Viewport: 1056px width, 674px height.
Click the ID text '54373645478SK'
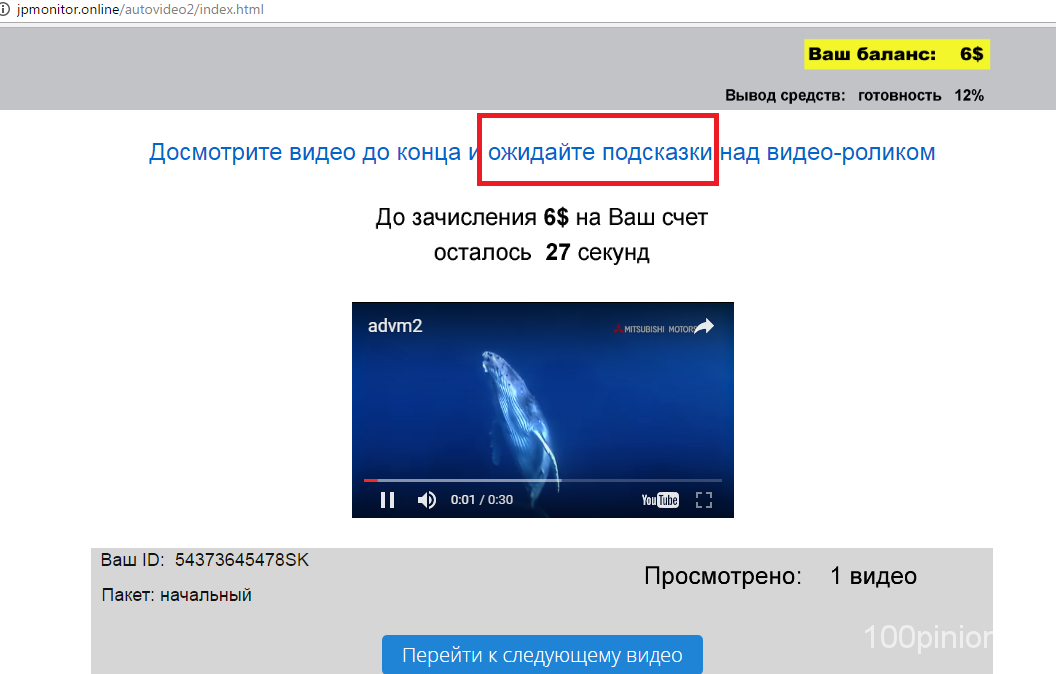tap(242, 560)
